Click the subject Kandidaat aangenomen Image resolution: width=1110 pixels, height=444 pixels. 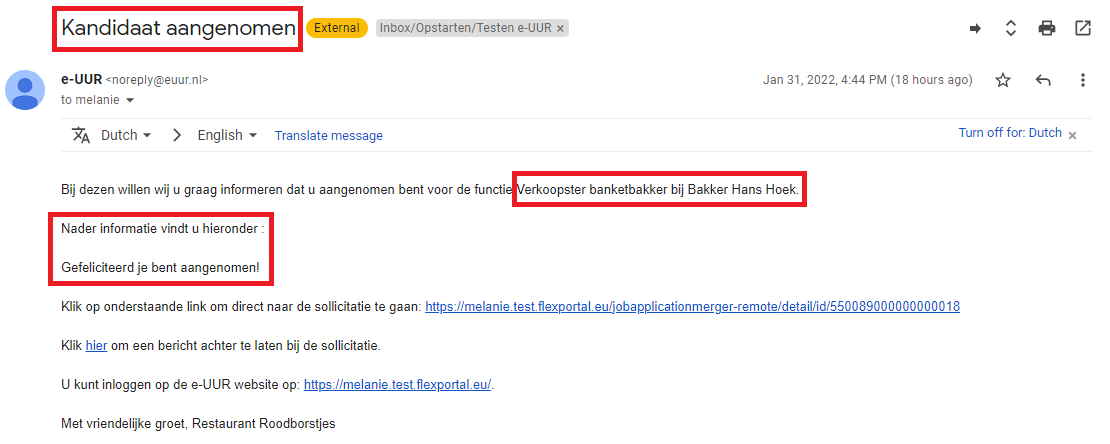click(178, 28)
